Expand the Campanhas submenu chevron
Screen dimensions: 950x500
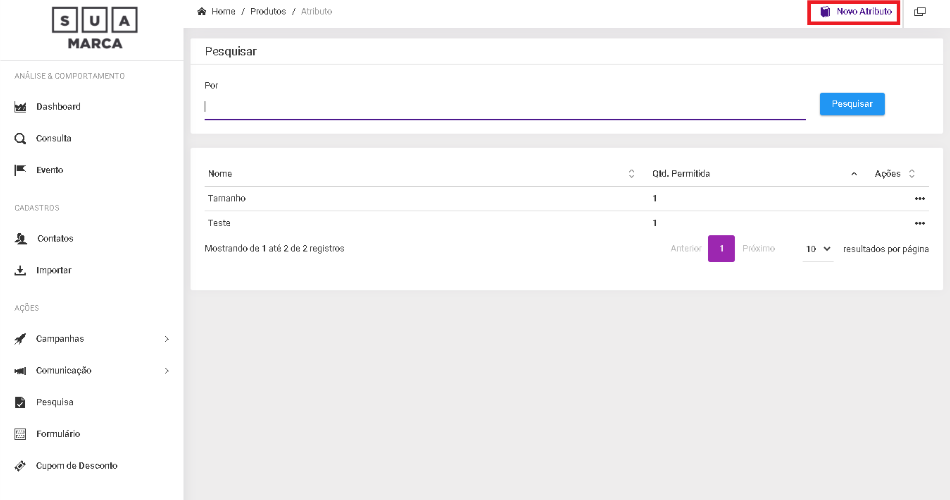click(166, 339)
